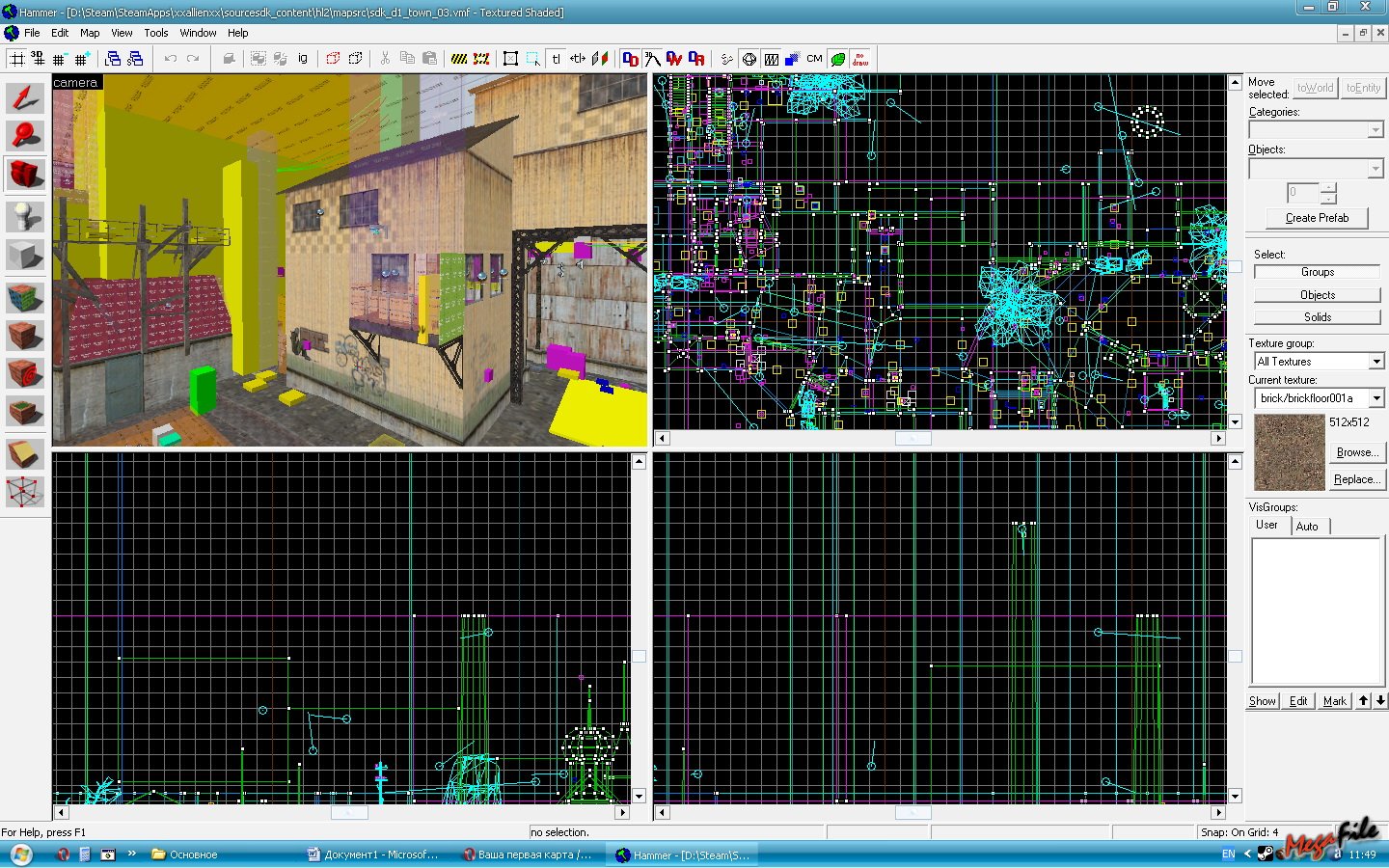The image size is (1389, 868).
Task: Toggle group ignore (ig) button
Action: click(x=303, y=59)
